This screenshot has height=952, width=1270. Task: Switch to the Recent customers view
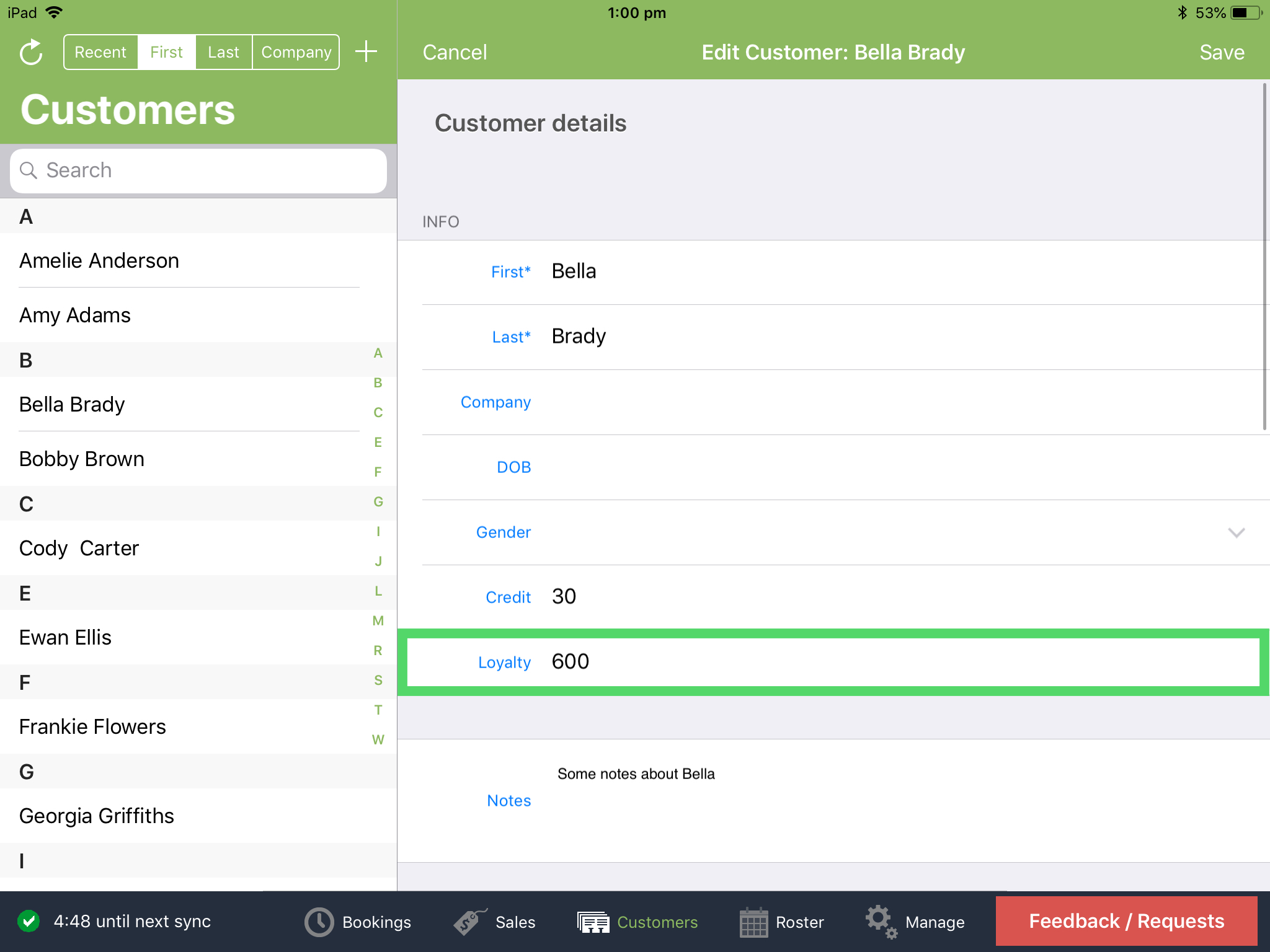[100, 51]
